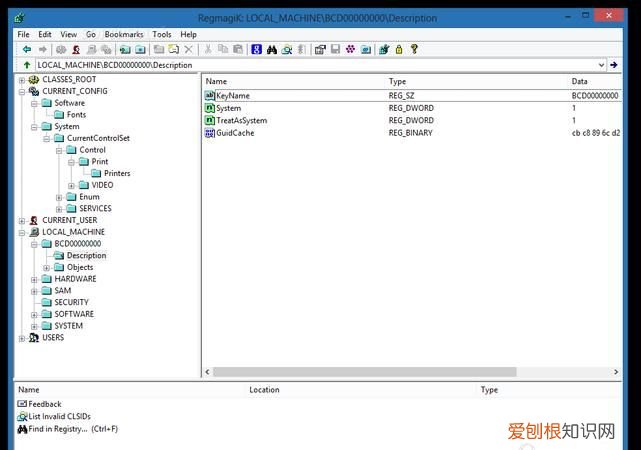This screenshot has height=450, width=641.
Task: Select the Enum key in tree
Action: pyautogui.click(x=89, y=197)
